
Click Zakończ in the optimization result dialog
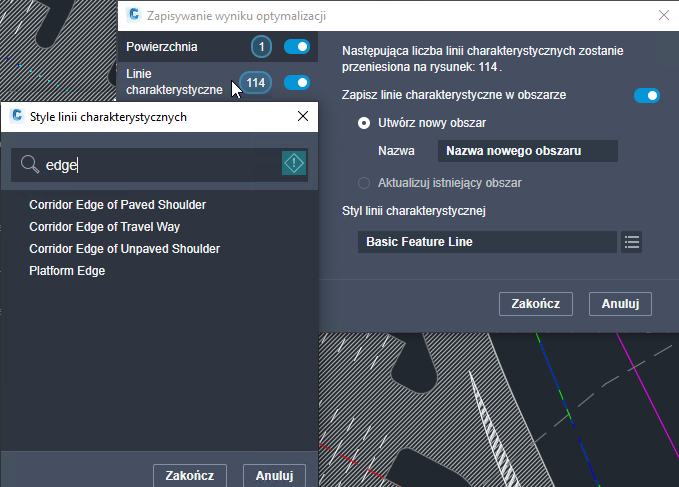tap(536, 304)
